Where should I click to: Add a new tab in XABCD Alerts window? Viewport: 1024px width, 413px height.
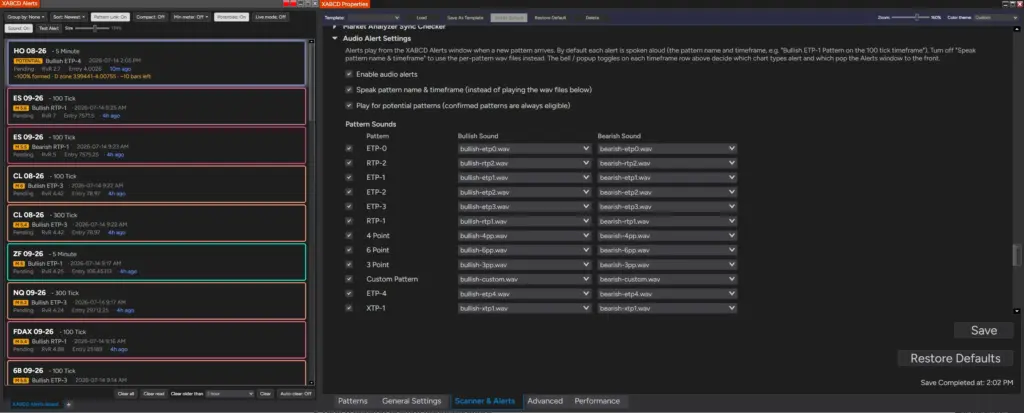(x=69, y=405)
